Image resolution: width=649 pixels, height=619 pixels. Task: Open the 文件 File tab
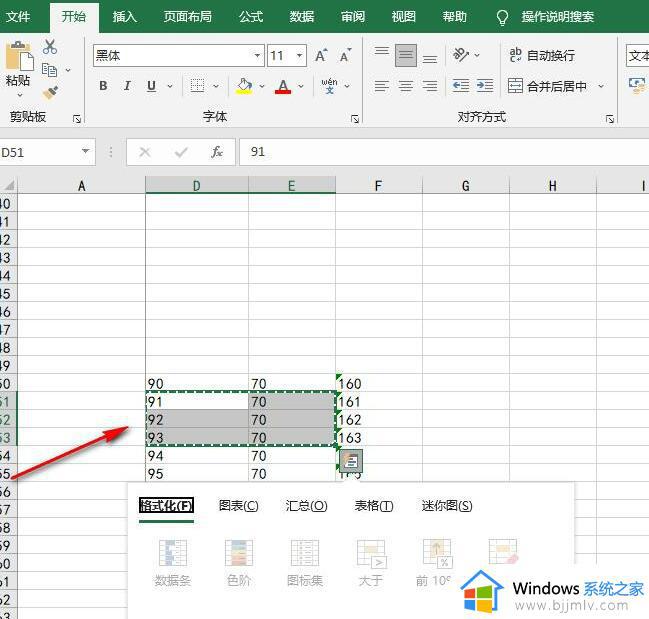(18, 17)
